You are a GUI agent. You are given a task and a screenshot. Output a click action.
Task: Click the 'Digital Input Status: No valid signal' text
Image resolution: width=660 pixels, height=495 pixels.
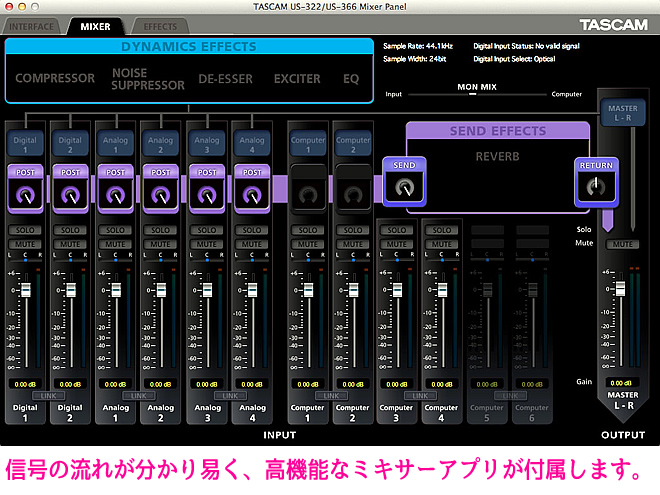coord(527,46)
